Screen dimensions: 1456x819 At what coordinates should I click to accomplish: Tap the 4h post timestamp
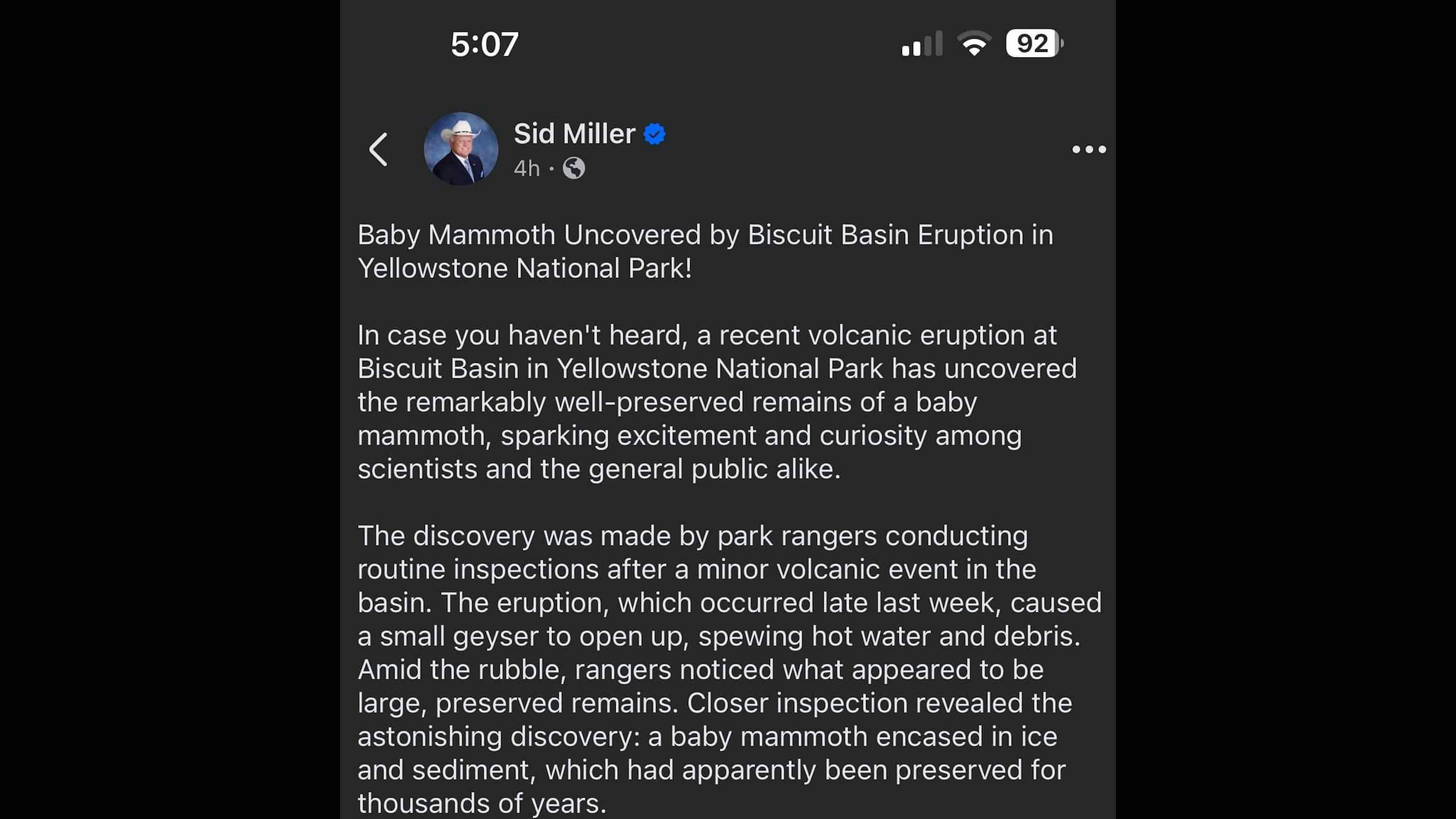pyautogui.click(x=526, y=168)
